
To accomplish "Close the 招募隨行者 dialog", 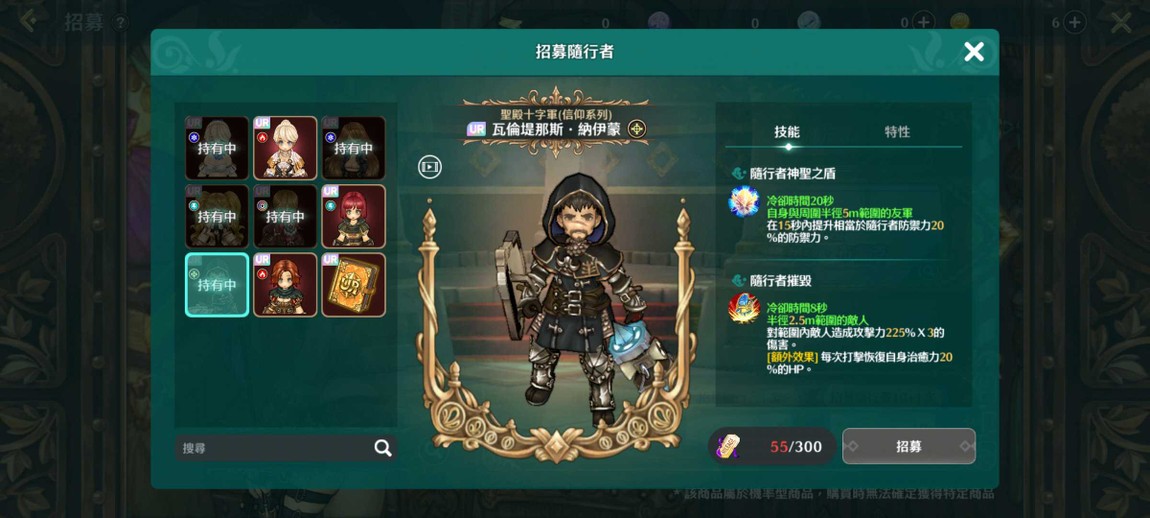I will pos(974,51).
